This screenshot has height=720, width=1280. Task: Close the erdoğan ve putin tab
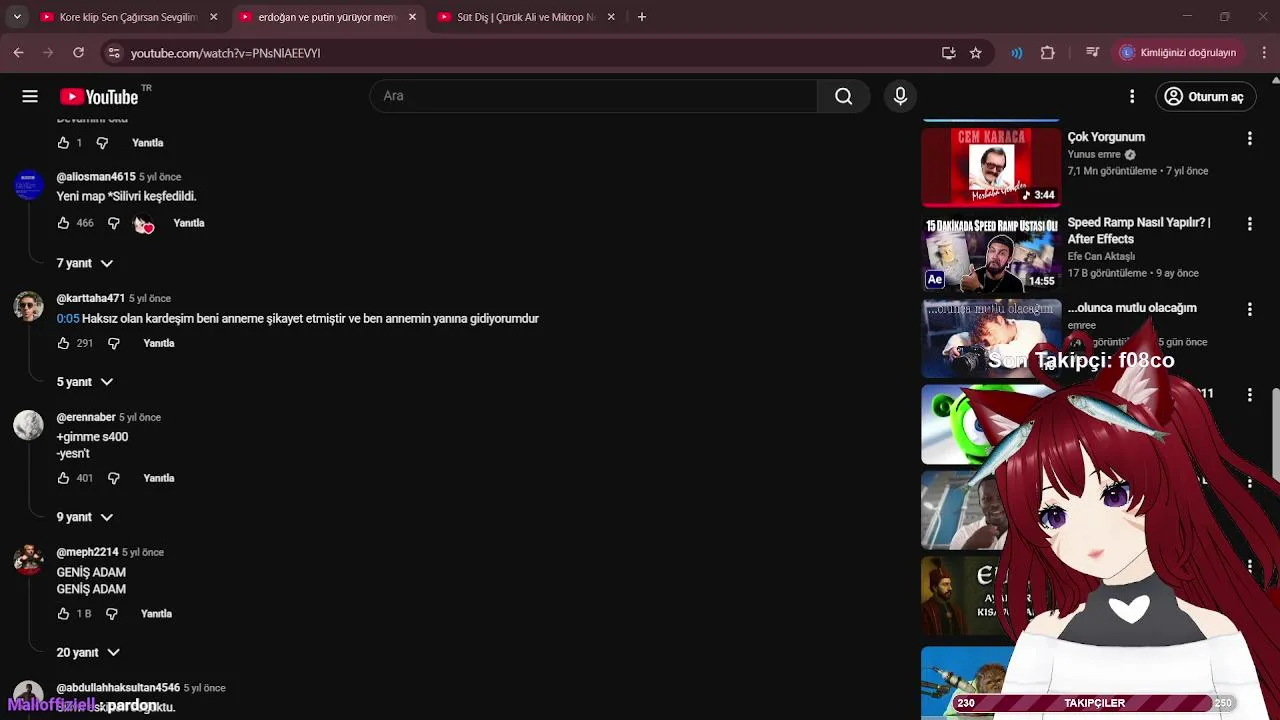coord(412,17)
